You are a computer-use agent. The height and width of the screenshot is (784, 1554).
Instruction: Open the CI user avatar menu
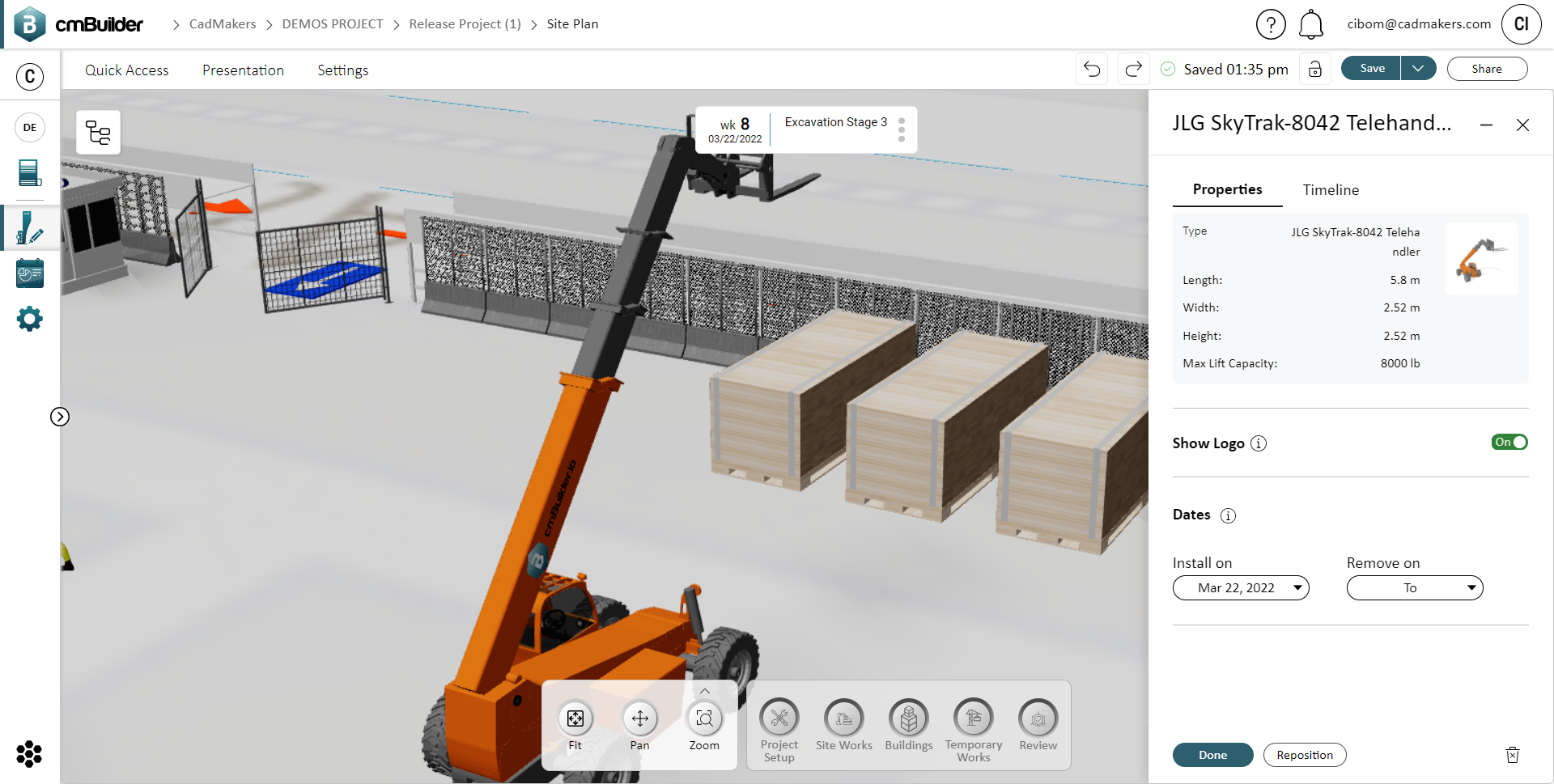1522,23
